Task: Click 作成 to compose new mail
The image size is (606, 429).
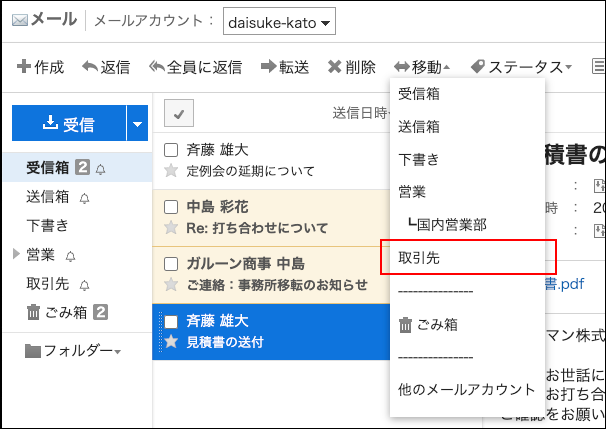Action: (40, 67)
